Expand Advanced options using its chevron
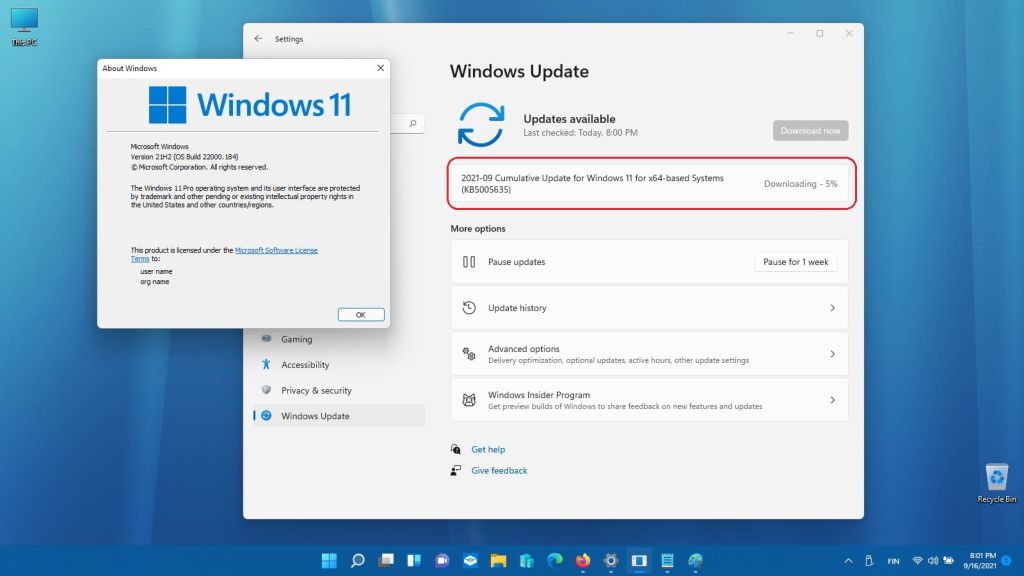Image resolution: width=1024 pixels, height=576 pixels. [832, 354]
